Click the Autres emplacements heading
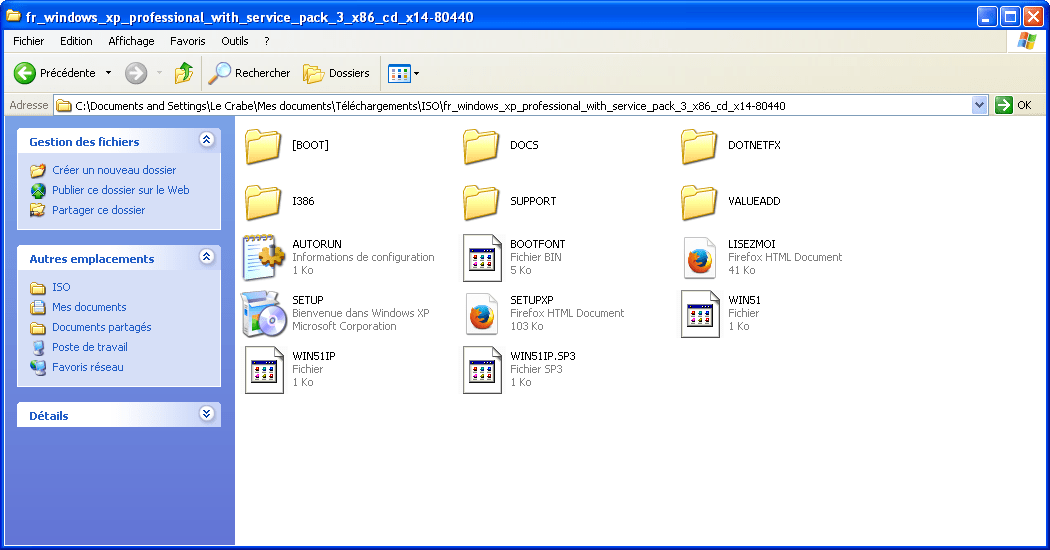Screen dimensions: 1050x550 (x=92, y=259)
